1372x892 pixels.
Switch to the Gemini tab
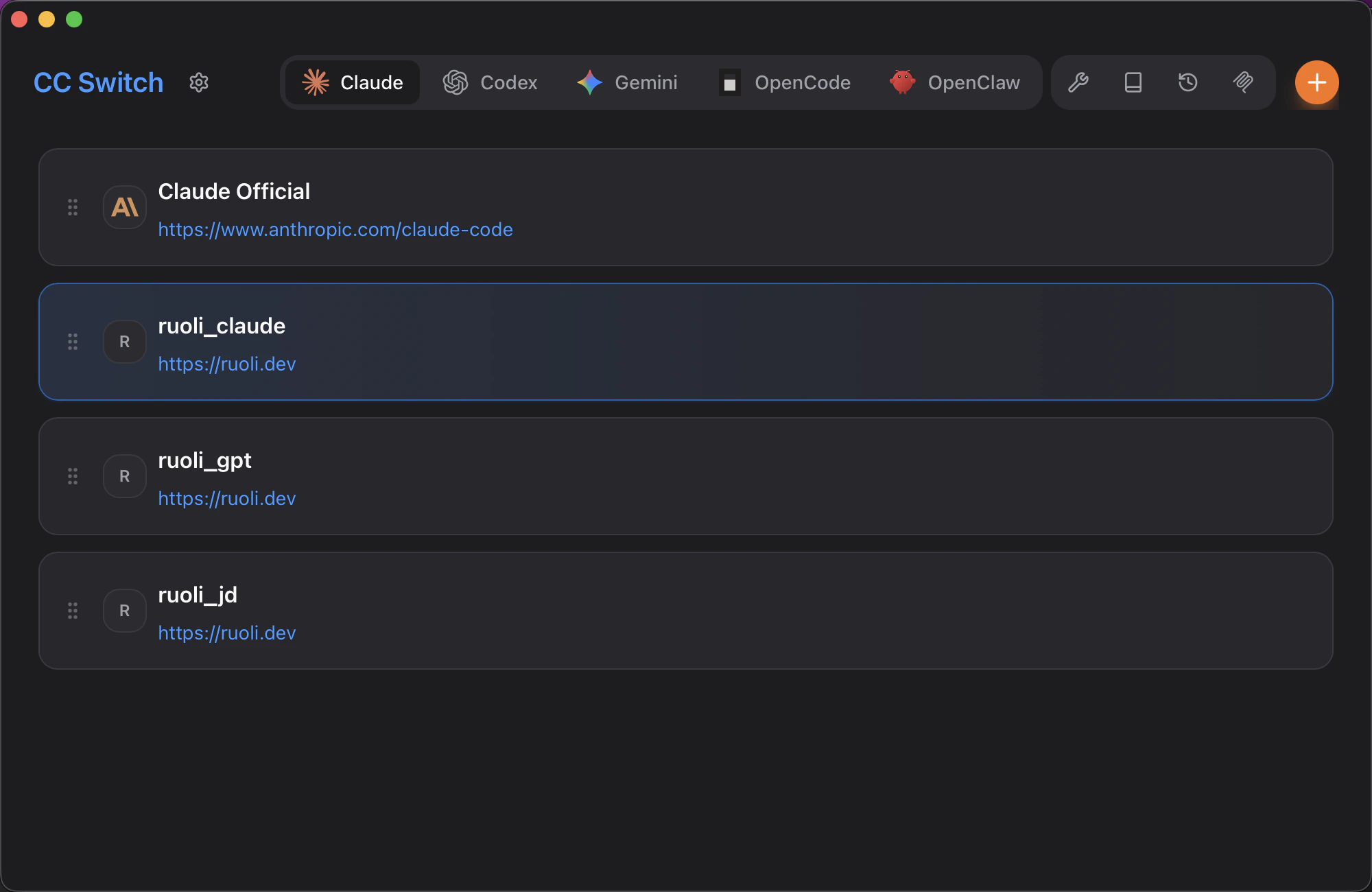click(627, 82)
